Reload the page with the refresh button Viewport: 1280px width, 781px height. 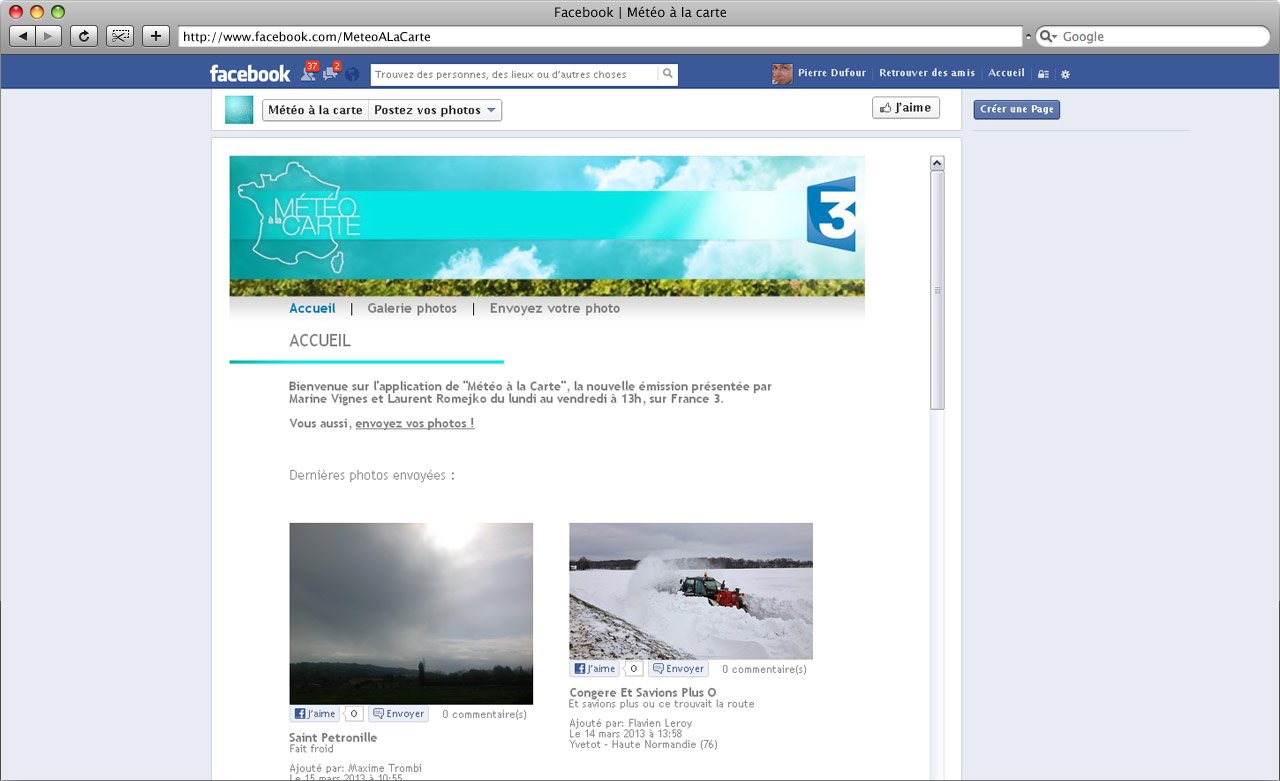84,36
